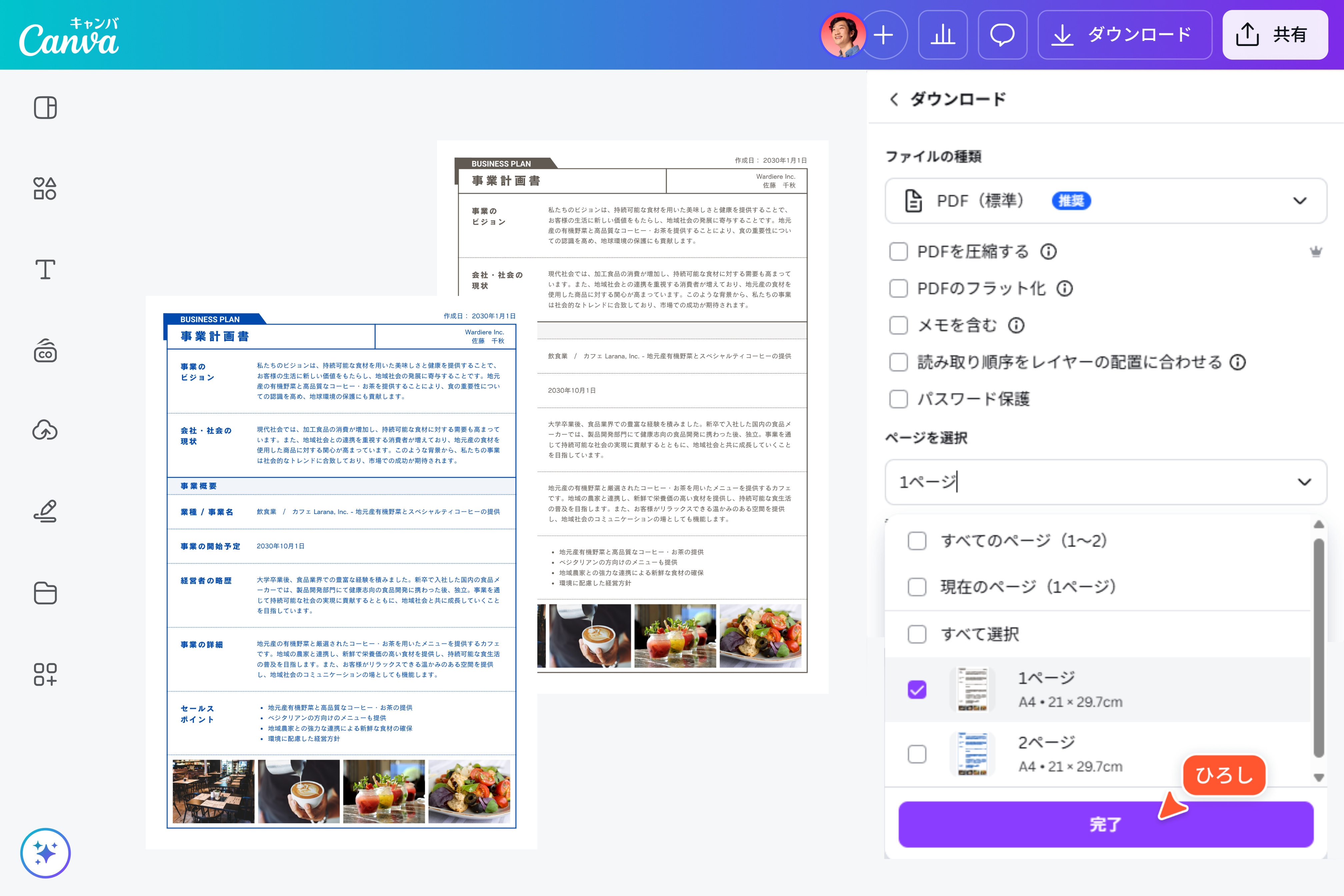1344x896 pixels.
Task: Click the gray page 事業計画書 title
Action: pos(506,181)
